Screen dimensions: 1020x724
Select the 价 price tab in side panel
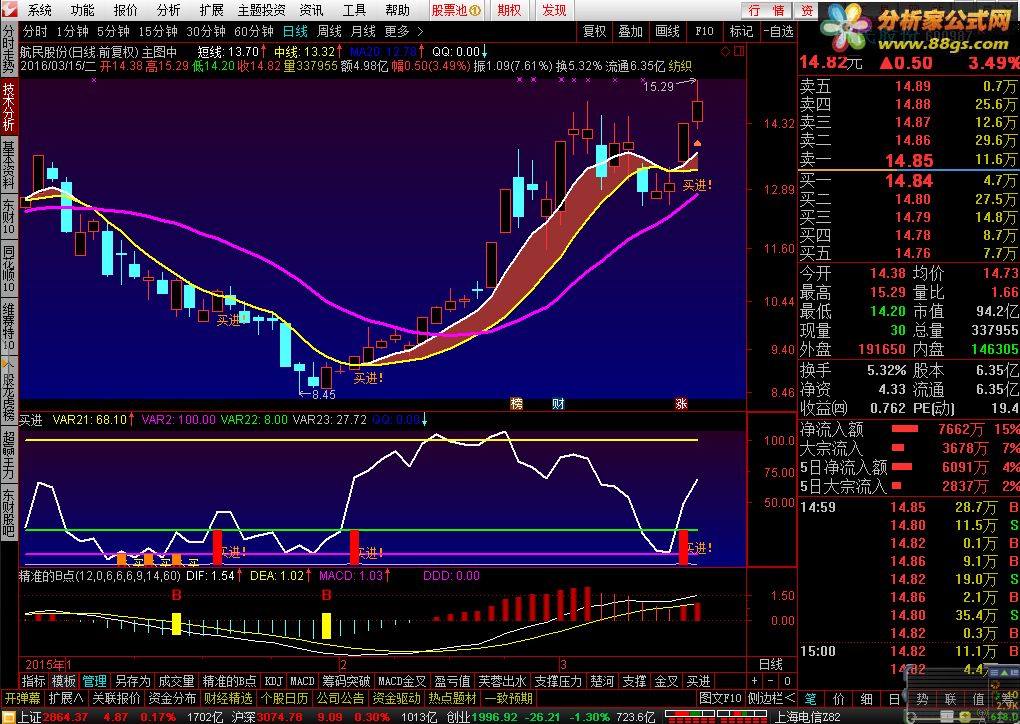839,699
